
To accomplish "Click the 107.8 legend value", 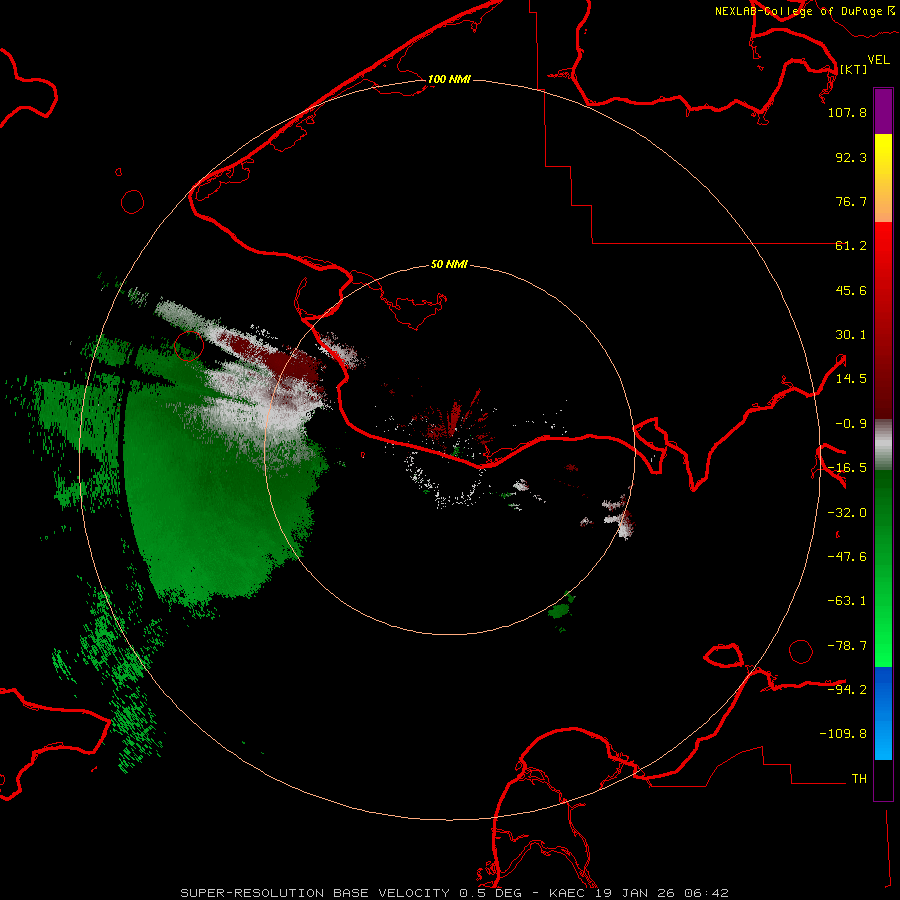I will pos(847,112).
